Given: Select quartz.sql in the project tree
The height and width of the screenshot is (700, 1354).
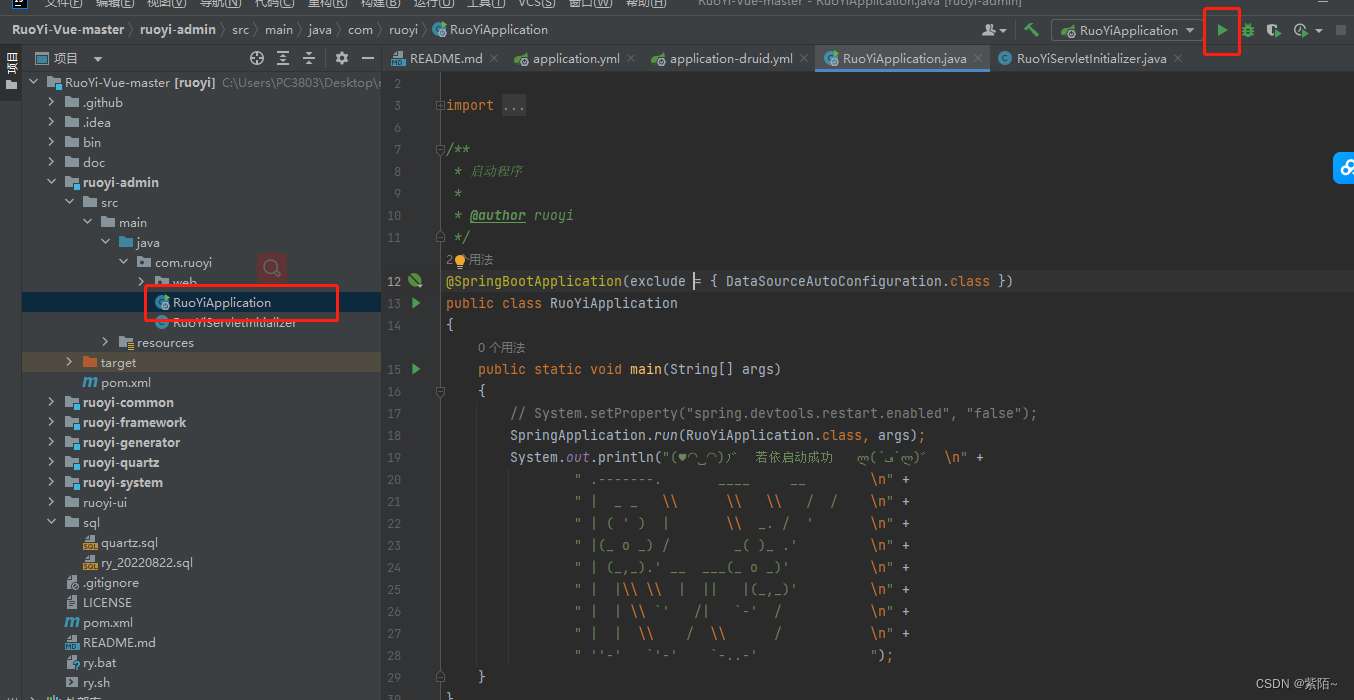Looking at the screenshot, I should 129,542.
